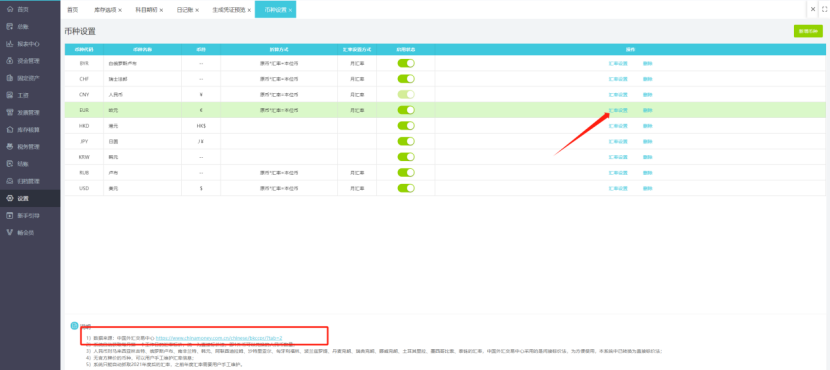Screen dimensions: 830x370
Task: Toggle the EUR row enabled switch
Action: (x=406, y=110)
